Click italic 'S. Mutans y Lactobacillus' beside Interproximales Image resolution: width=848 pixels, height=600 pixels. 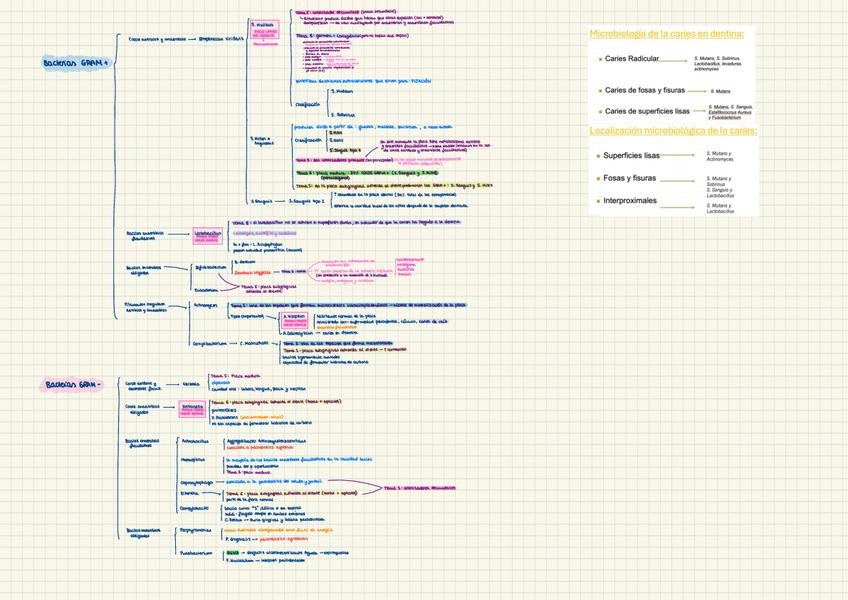tap(720, 208)
